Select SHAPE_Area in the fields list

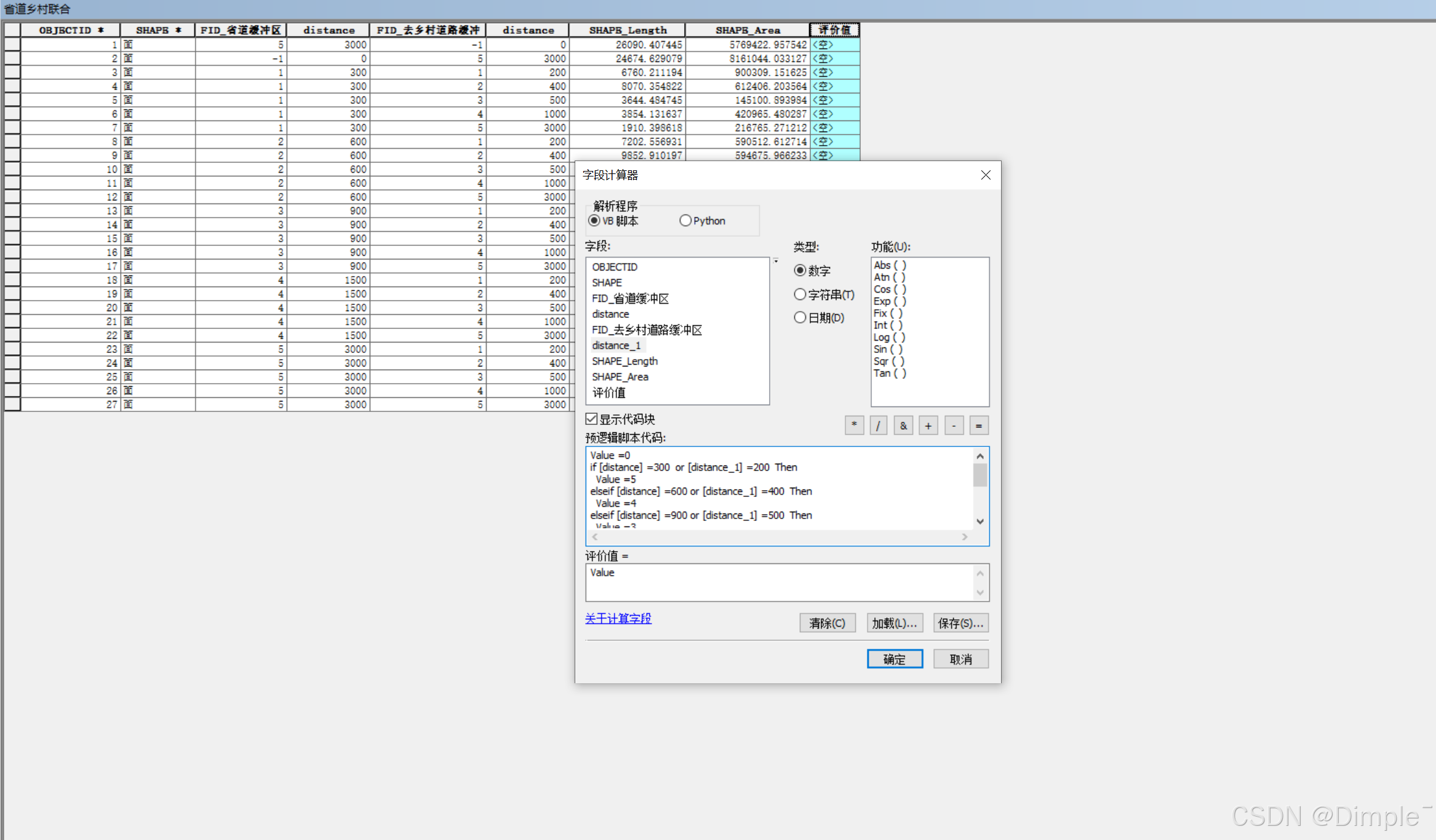click(x=620, y=377)
